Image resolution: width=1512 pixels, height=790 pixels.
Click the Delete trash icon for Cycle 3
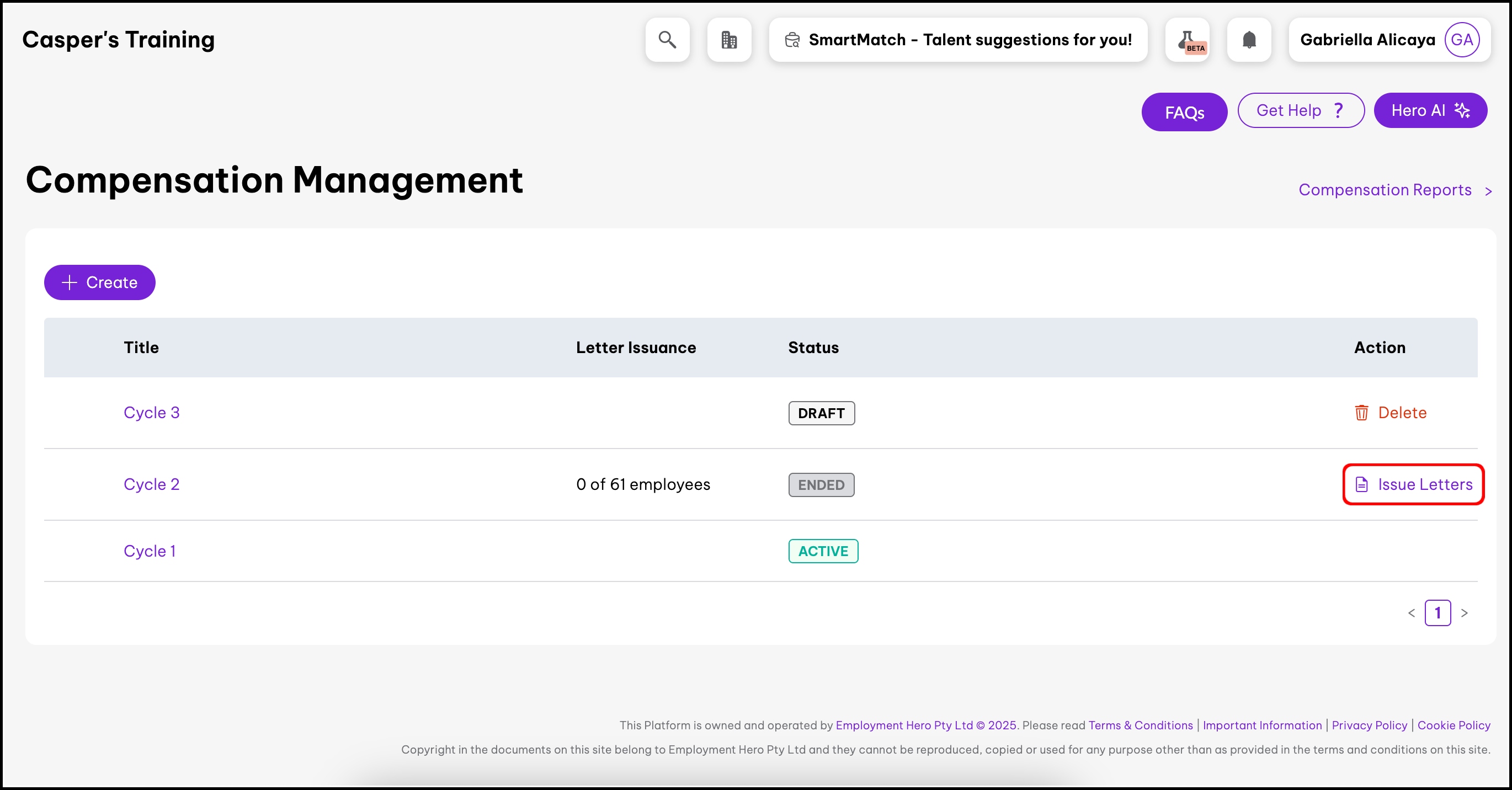click(1361, 413)
